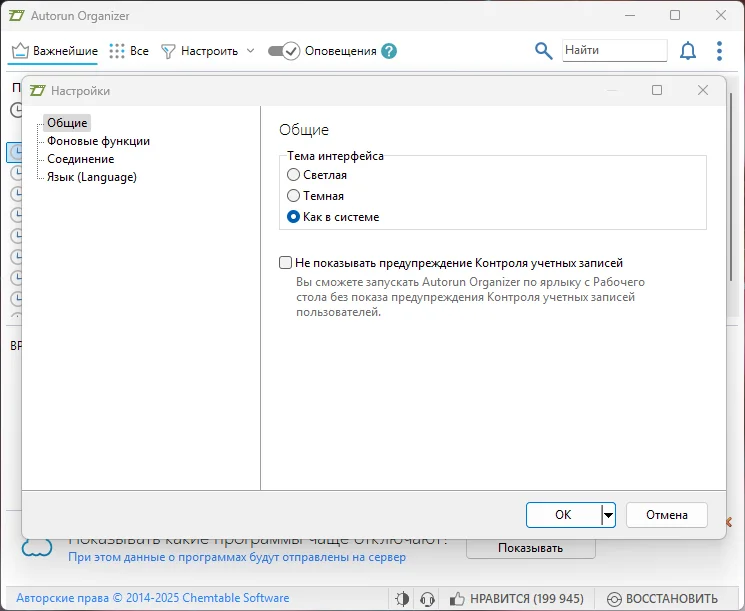Open the Chemtable Software copyright link
745x611 pixels.
click(153, 599)
